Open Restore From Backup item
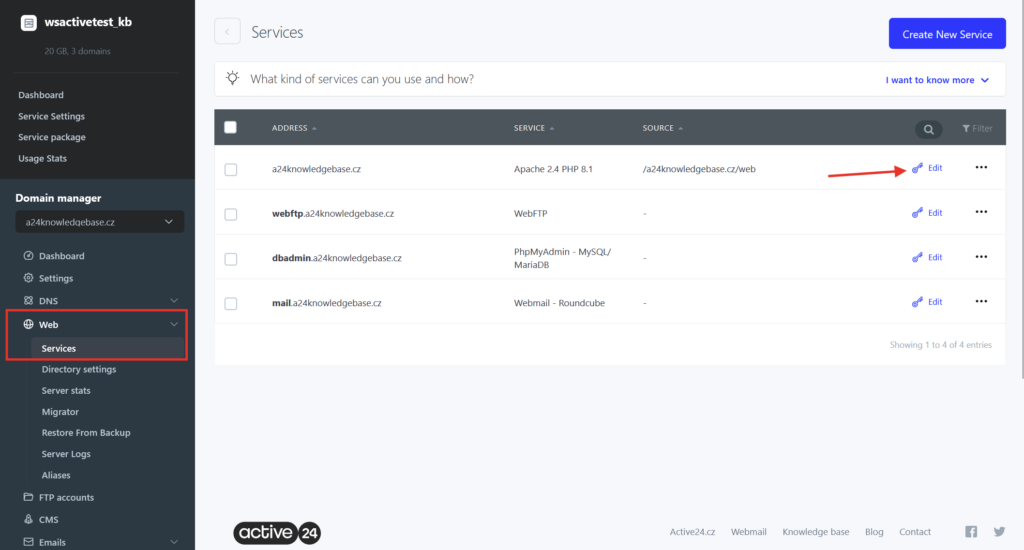Viewport: 1024px width, 550px height. coord(86,432)
